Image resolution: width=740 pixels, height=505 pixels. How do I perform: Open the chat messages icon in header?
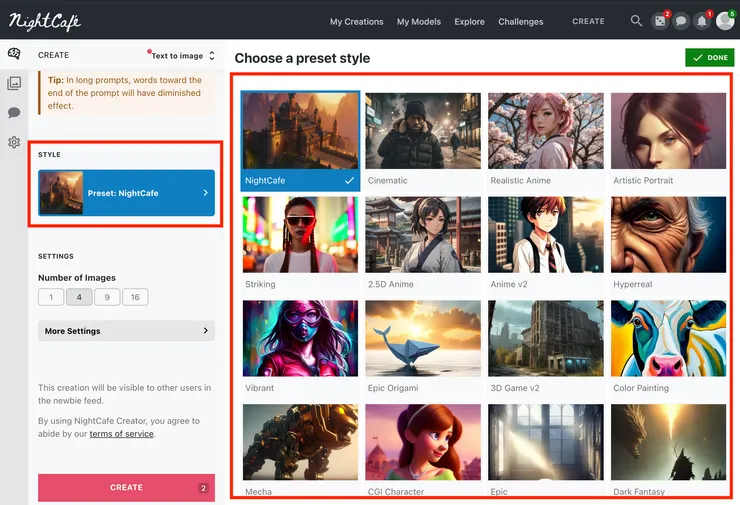point(681,21)
